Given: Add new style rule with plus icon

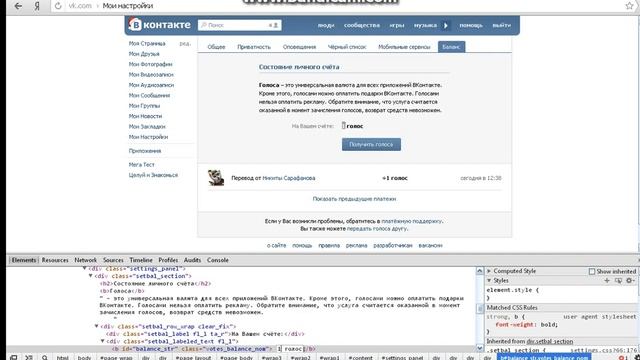Looking at the screenshot, I should coord(607,280).
